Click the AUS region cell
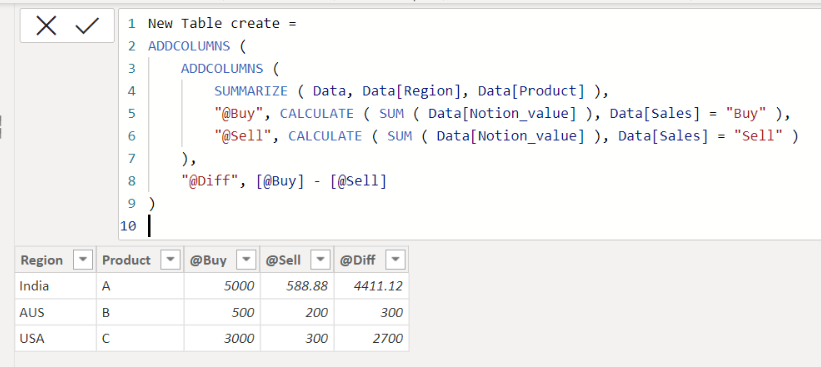The height and width of the screenshot is (367, 821). point(56,313)
